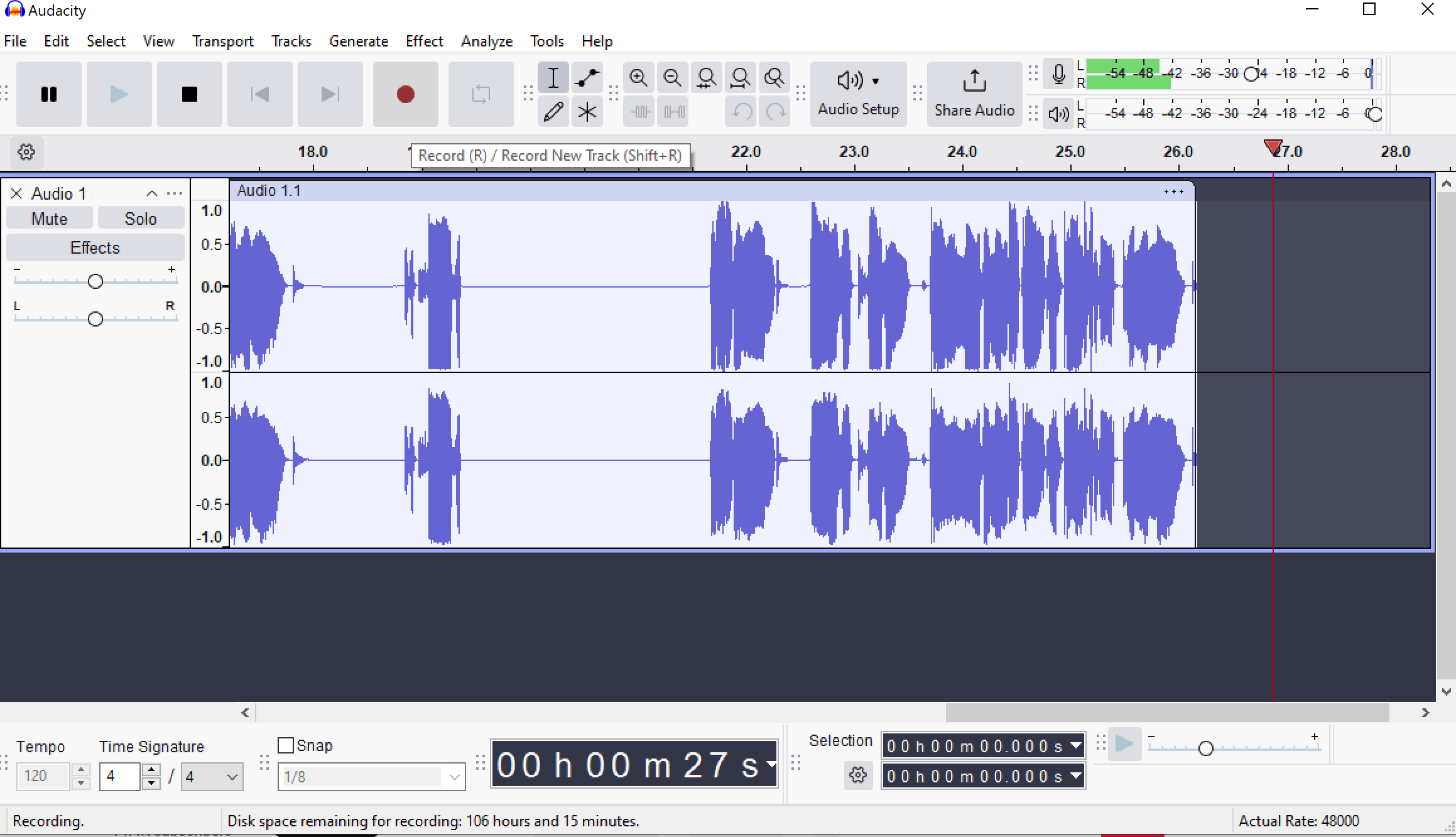Select the Multi-tool asterisk
The height and width of the screenshot is (837, 1456).
click(x=587, y=112)
